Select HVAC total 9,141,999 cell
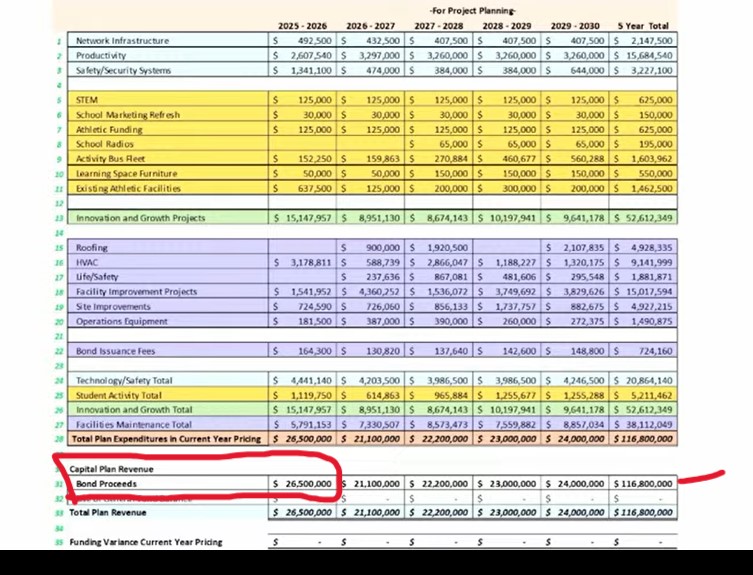 (x=644, y=263)
